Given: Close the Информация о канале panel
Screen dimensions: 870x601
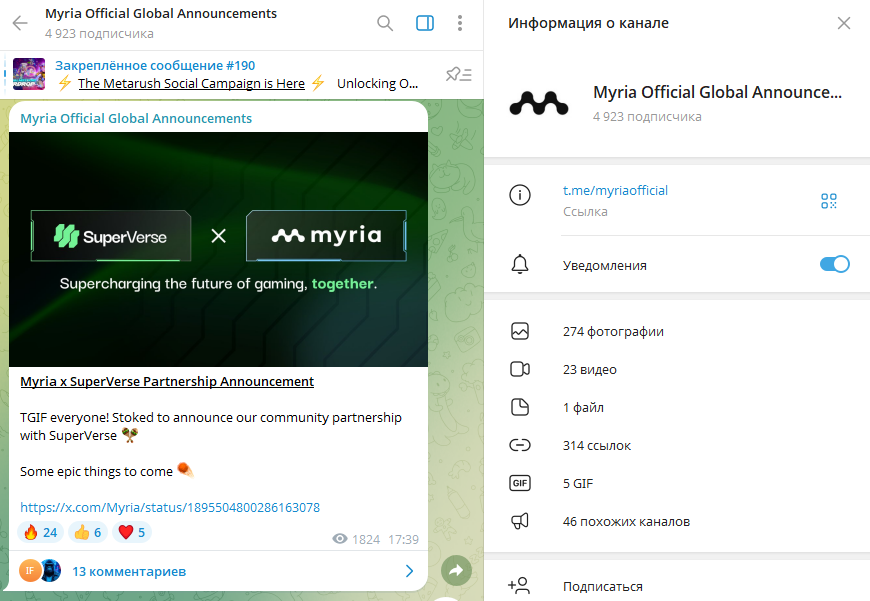Looking at the screenshot, I should point(843,23).
